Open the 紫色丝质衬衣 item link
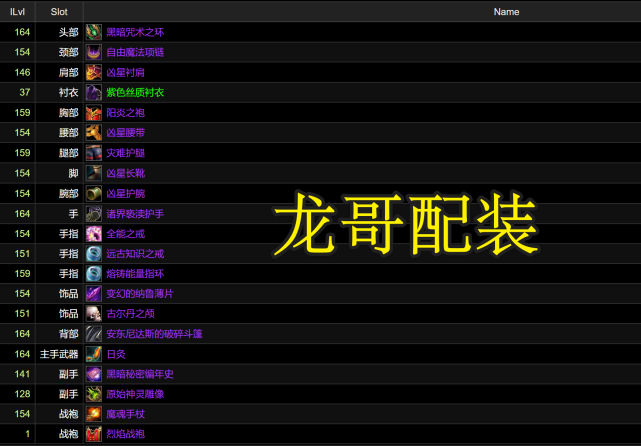641x446 pixels. 136,92
